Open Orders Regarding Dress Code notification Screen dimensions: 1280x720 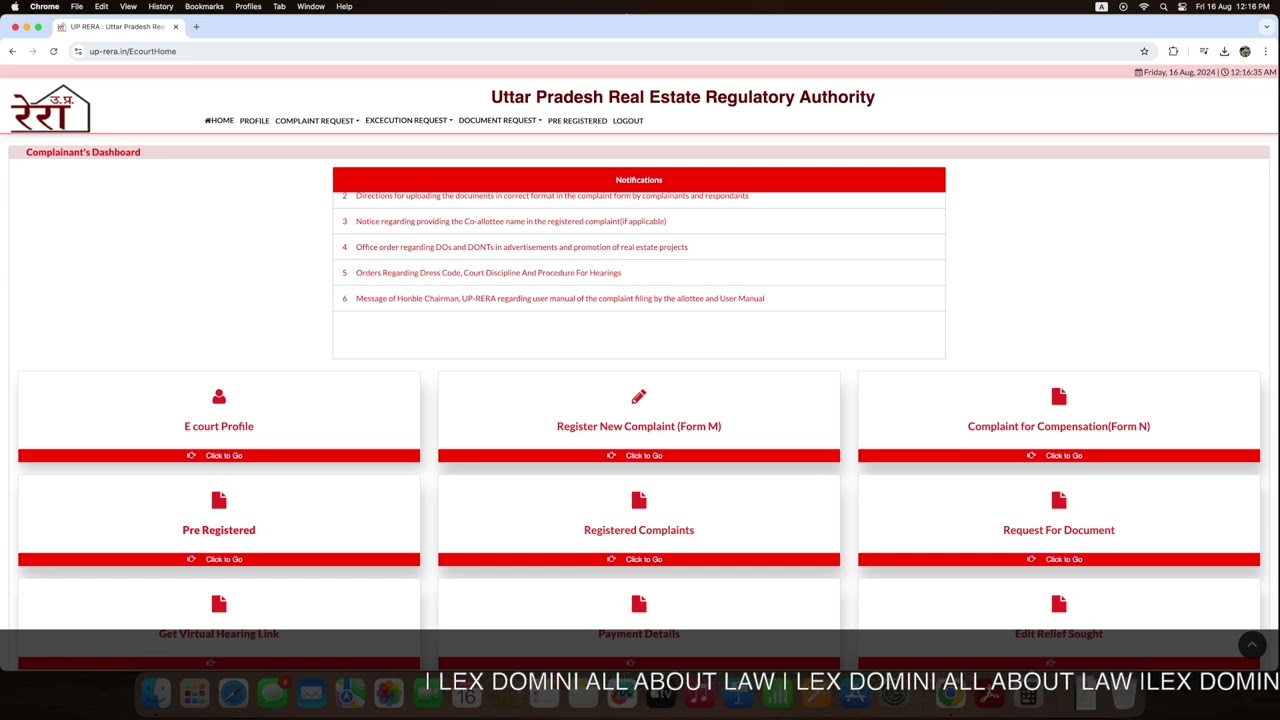click(488, 273)
